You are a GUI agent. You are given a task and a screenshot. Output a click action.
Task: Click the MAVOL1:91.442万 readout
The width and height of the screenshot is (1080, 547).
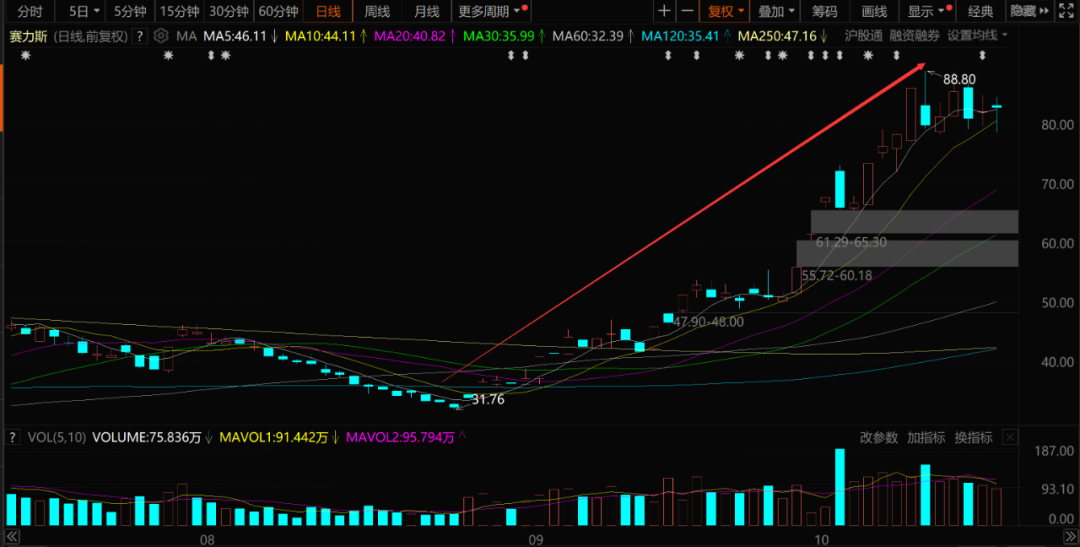[273, 437]
